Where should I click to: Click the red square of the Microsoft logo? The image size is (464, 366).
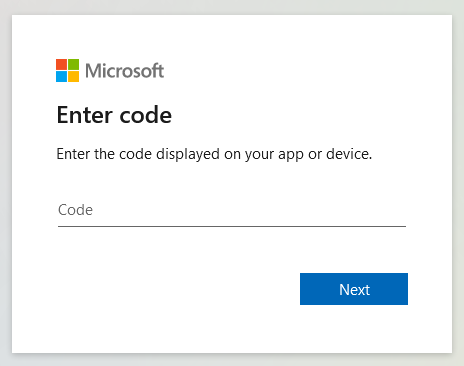61,64
